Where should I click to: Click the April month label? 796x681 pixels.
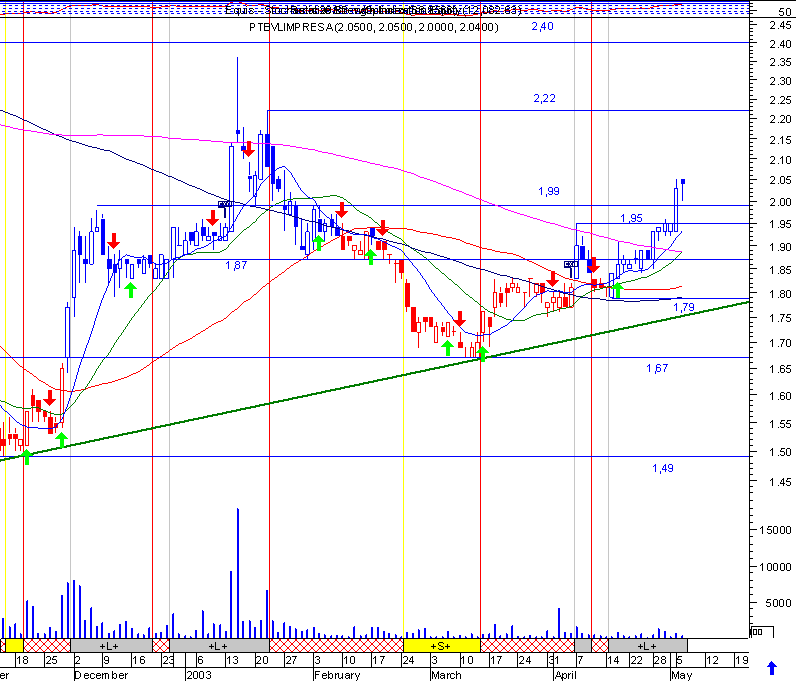[x=566, y=675]
